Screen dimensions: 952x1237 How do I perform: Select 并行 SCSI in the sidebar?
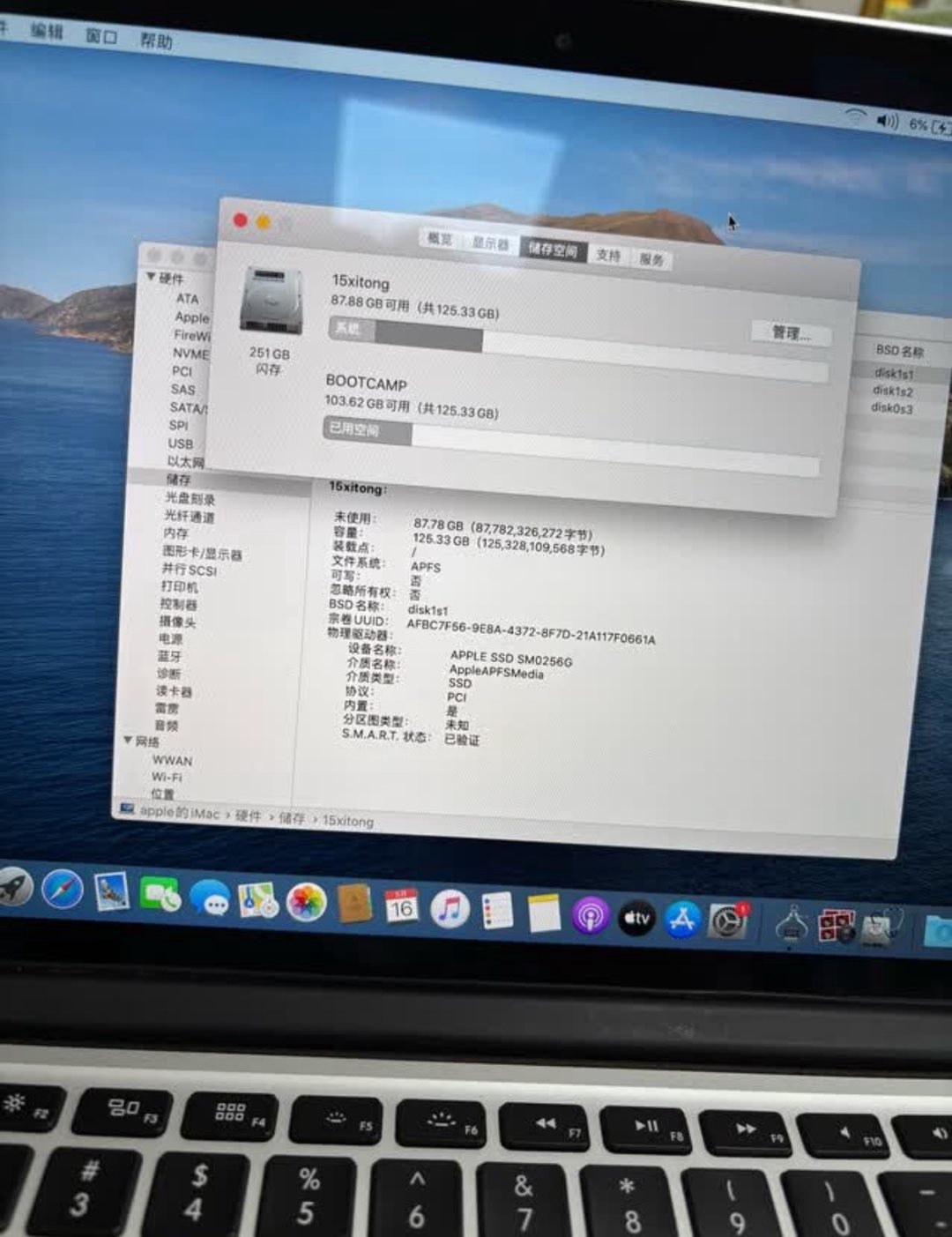pos(189,570)
